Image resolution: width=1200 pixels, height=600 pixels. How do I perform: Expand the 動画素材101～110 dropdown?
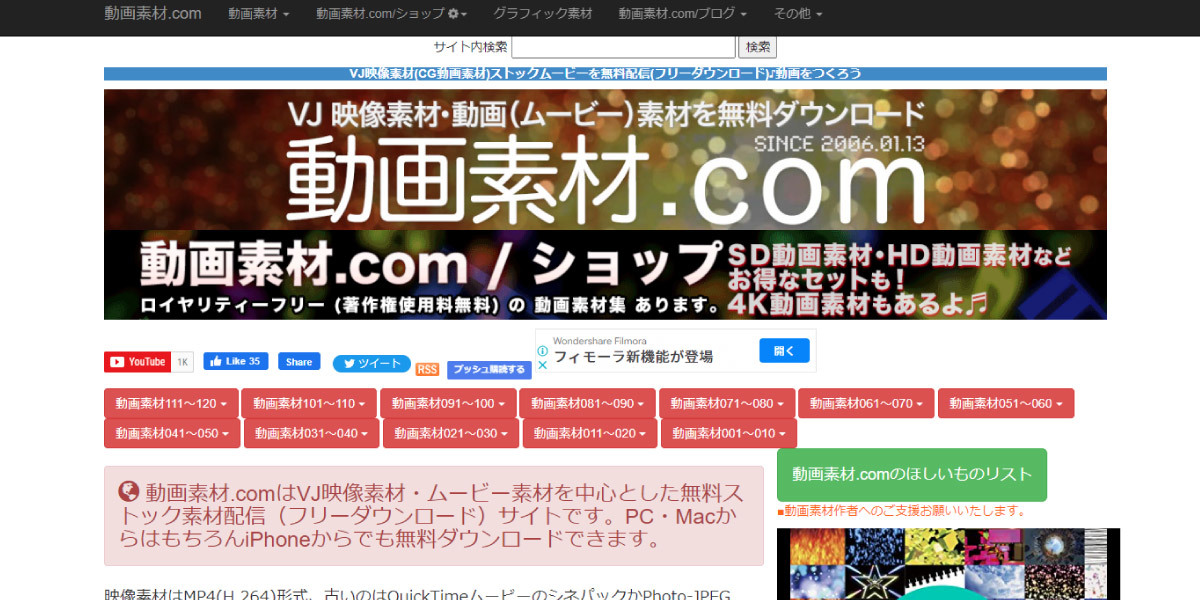[x=309, y=403]
